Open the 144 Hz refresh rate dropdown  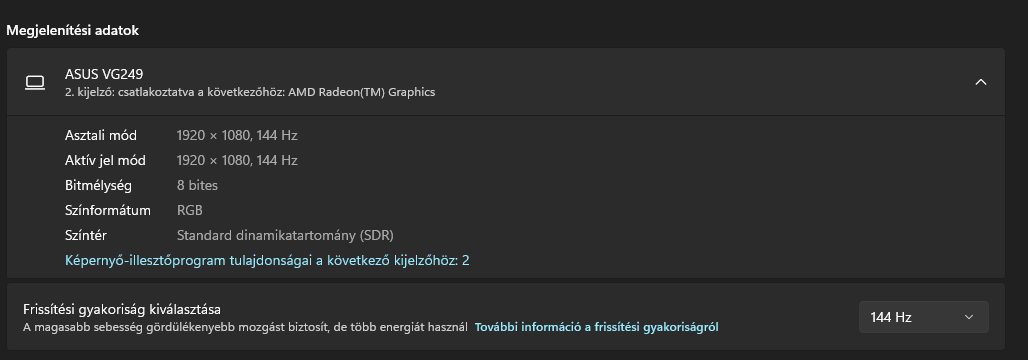coord(923,317)
